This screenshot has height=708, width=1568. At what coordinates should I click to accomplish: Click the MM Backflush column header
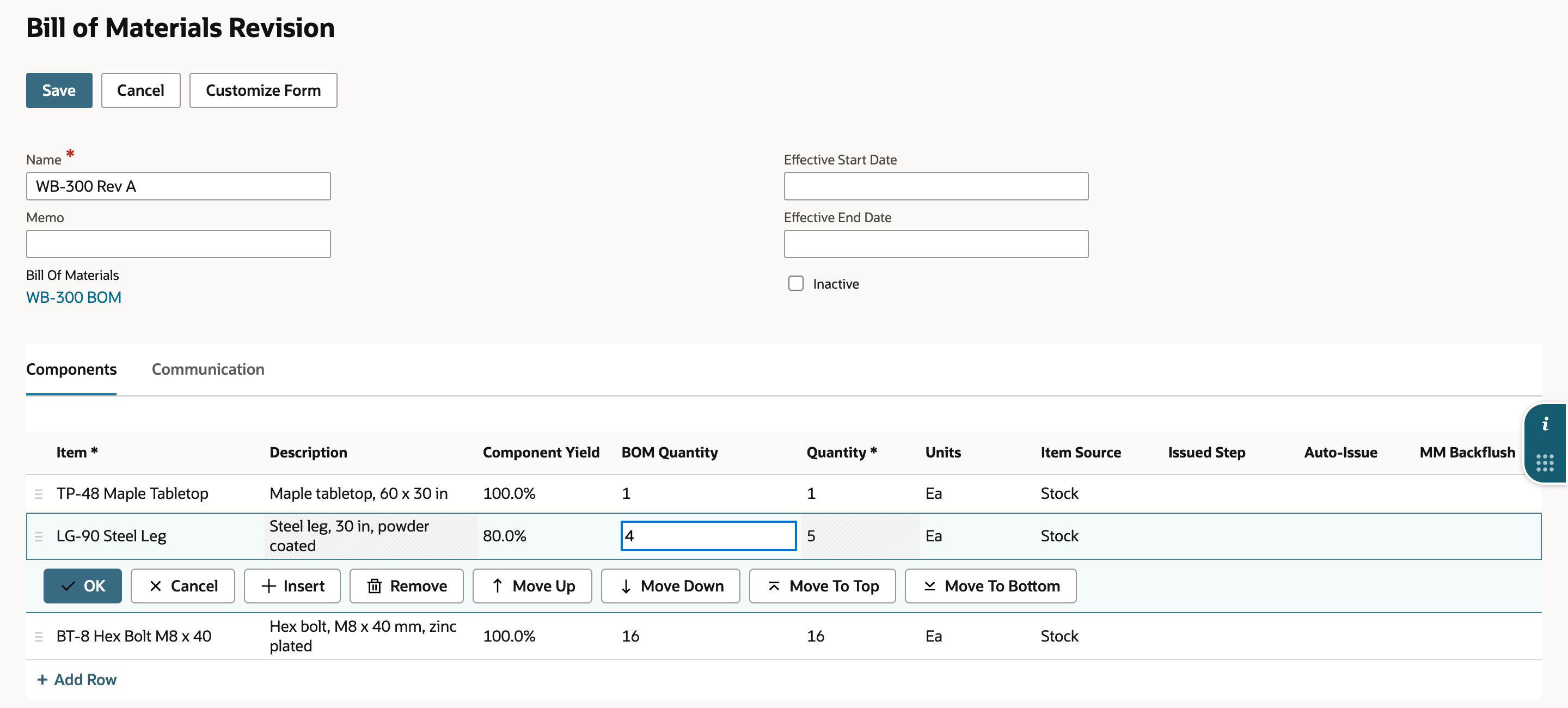1467,453
